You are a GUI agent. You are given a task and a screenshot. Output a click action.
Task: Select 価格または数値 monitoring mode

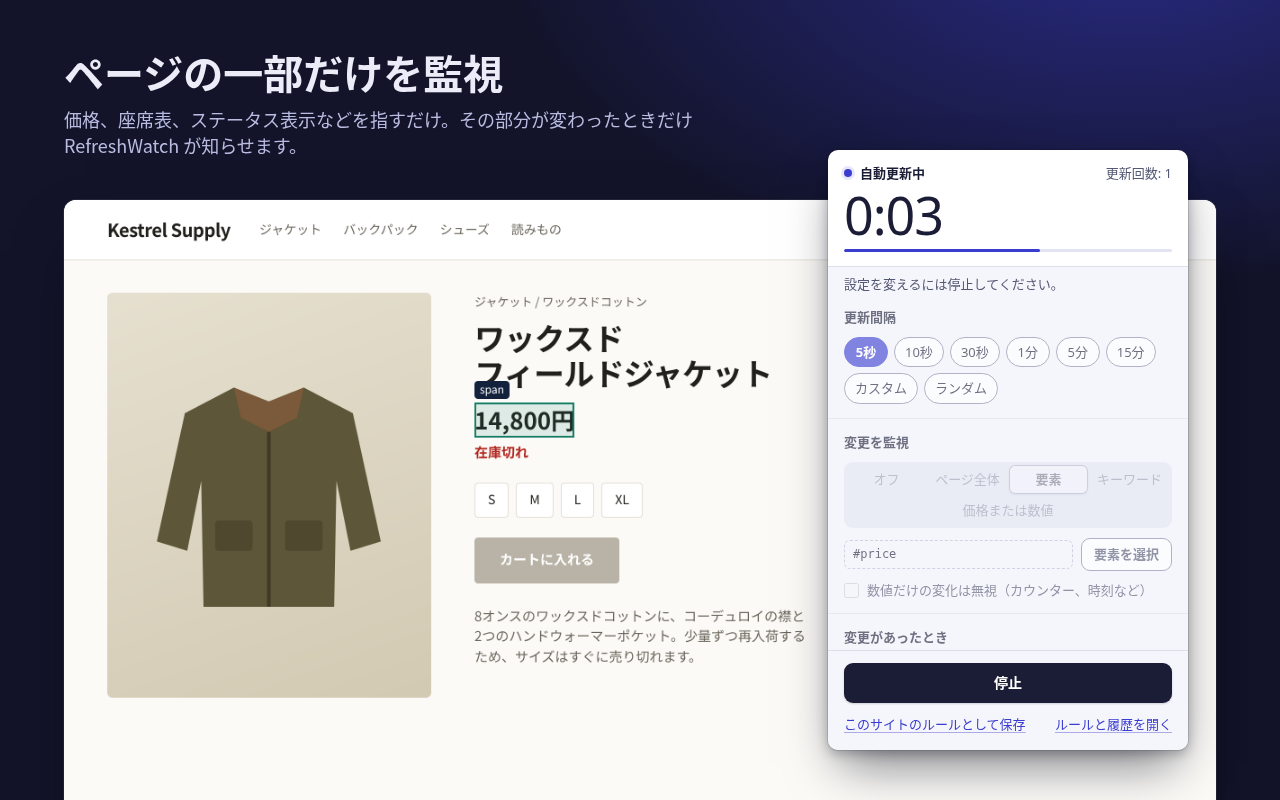tap(1008, 510)
